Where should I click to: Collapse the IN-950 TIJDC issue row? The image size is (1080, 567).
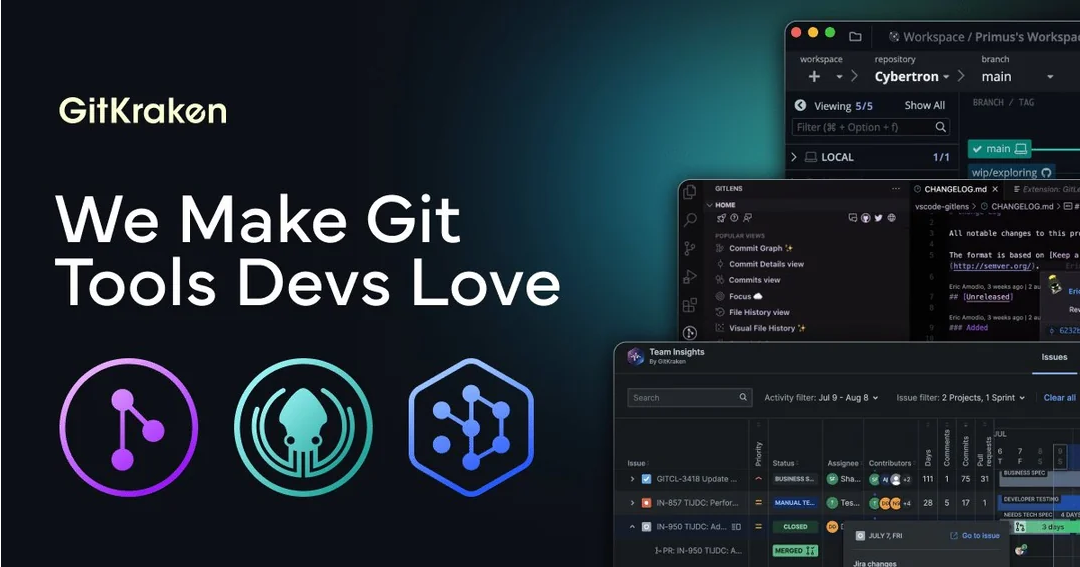[632, 526]
